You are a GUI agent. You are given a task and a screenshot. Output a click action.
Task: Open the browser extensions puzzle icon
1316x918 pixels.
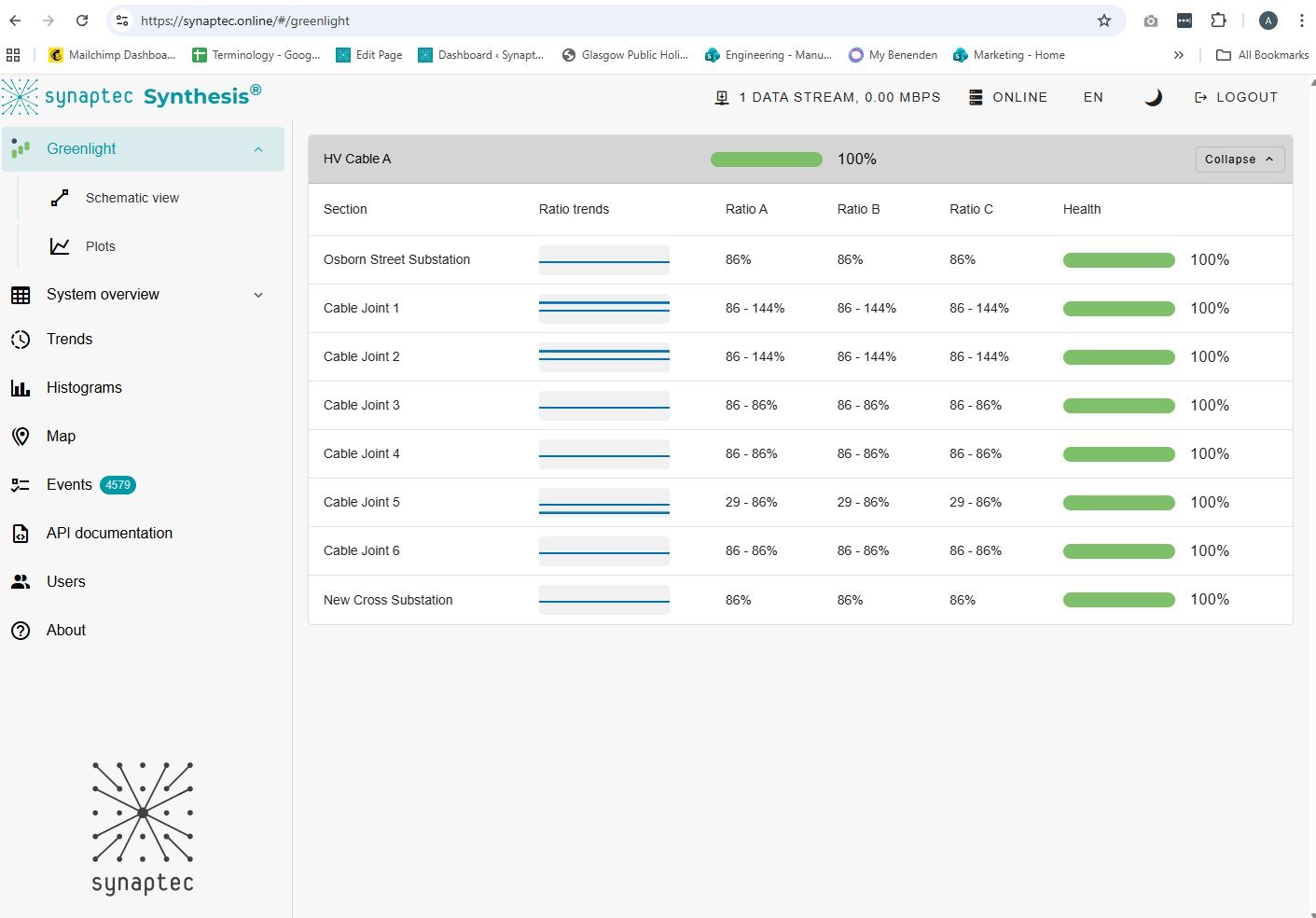(x=1218, y=21)
